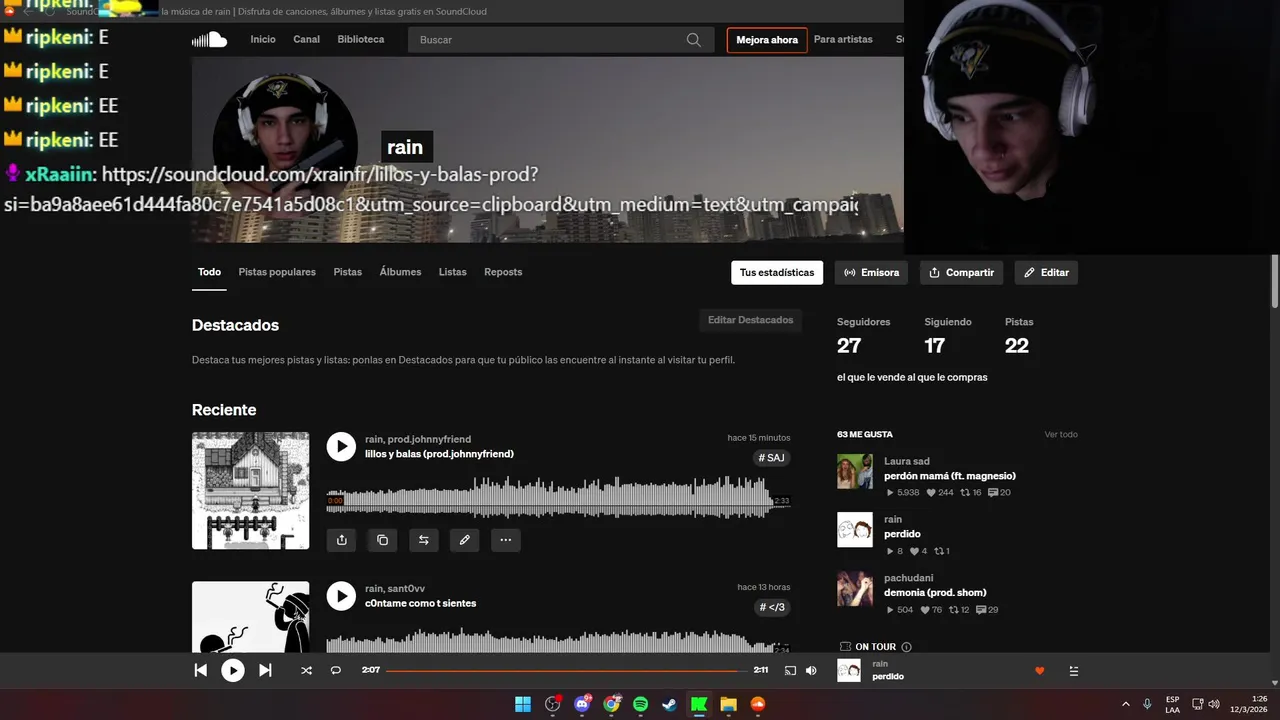Click lillos y balas cover artwork

tap(250, 490)
